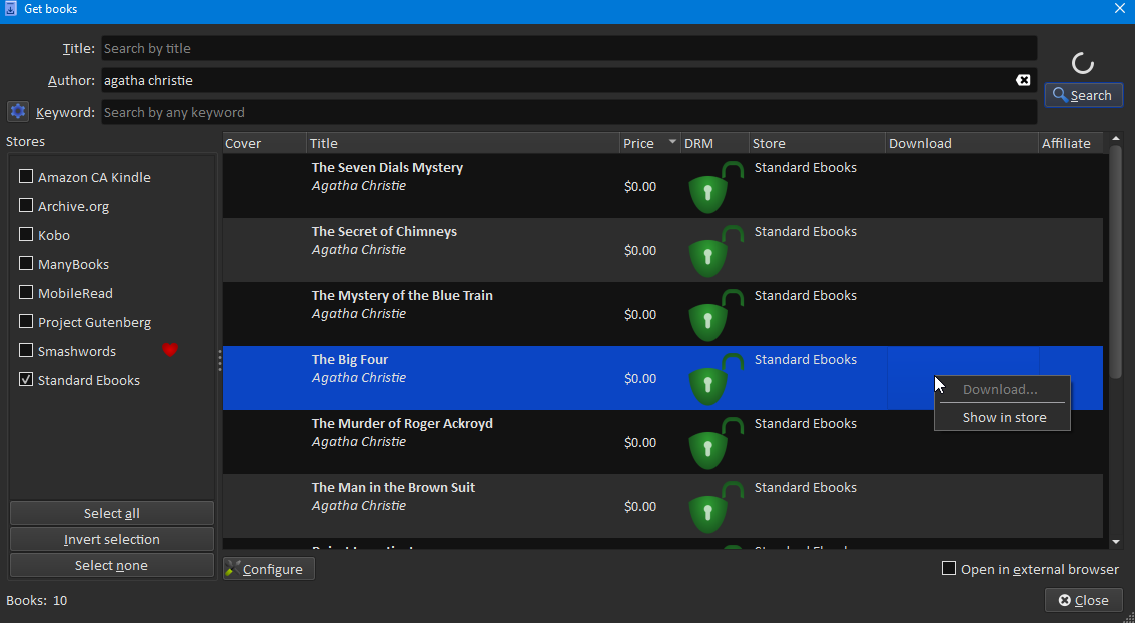Screen dimensions: 1135x623
Task: Click DRM unlocked icon for The Seven Dials Mystery
Action: (714, 187)
